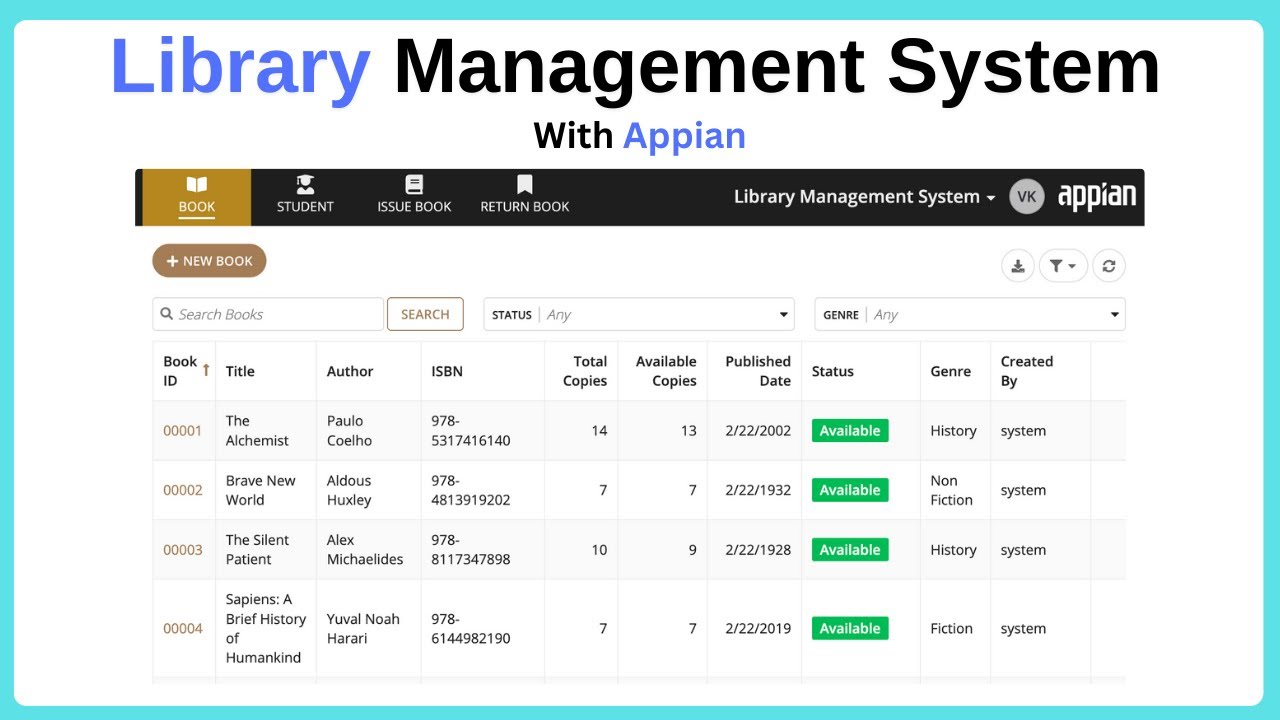Image resolution: width=1280 pixels, height=720 pixels.
Task: Click the ISBN column header
Action: click(447, 371)
